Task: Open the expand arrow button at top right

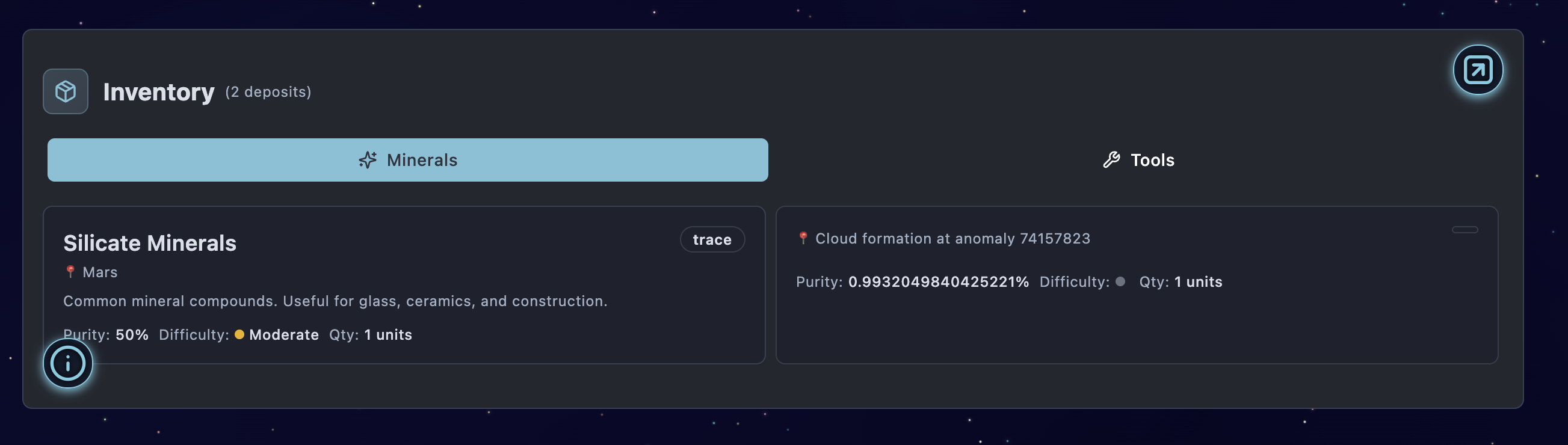Action: (x=1477, y=69)
